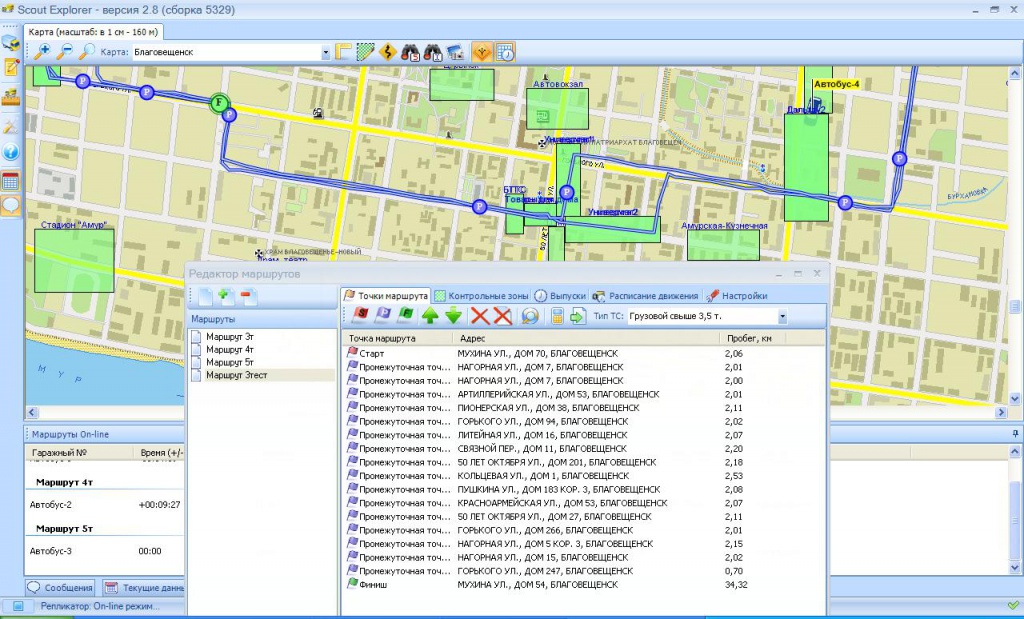Viewport: 1024px width, 619px height.
Task: Click the zoom in magnifier on map toolbar
Action: (42, 52)
